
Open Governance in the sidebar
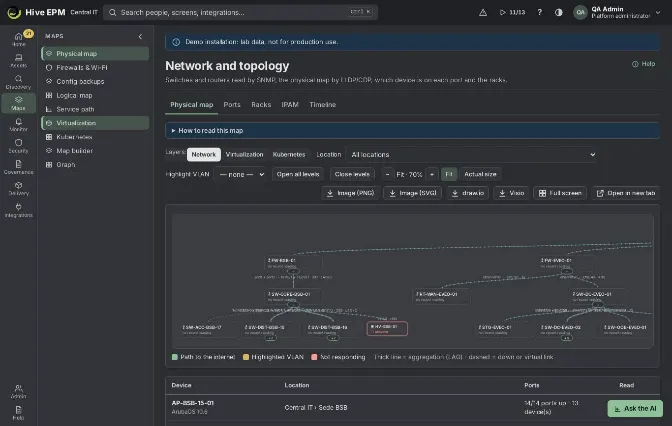coord(18,167)
